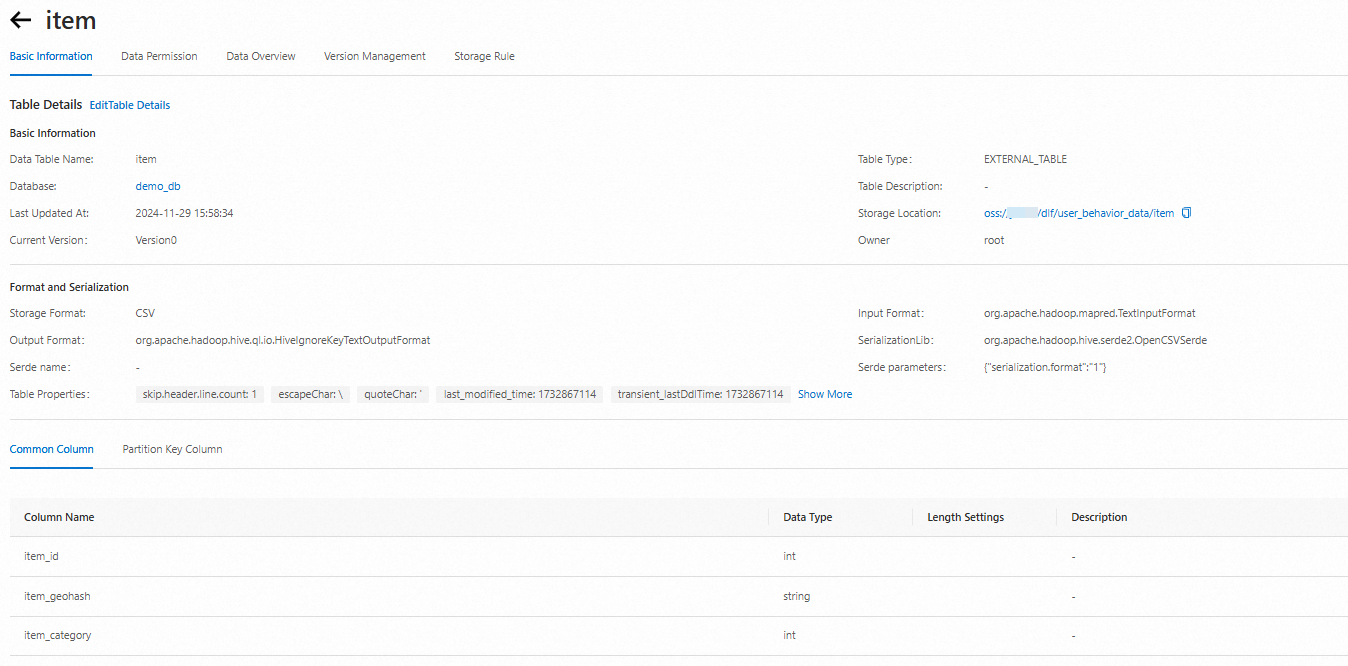The width and height of the screenshot is (1348, 666).
Task: Click the root owner value
Action: point(994,240)
